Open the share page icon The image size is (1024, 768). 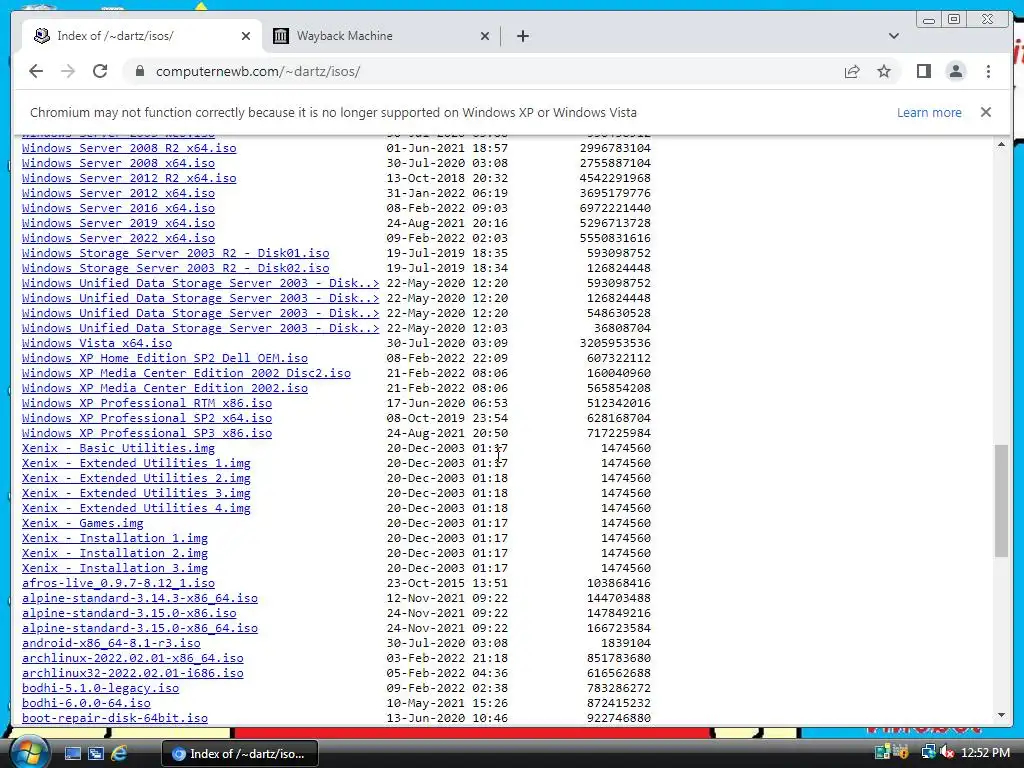click(x=852, y=71)
